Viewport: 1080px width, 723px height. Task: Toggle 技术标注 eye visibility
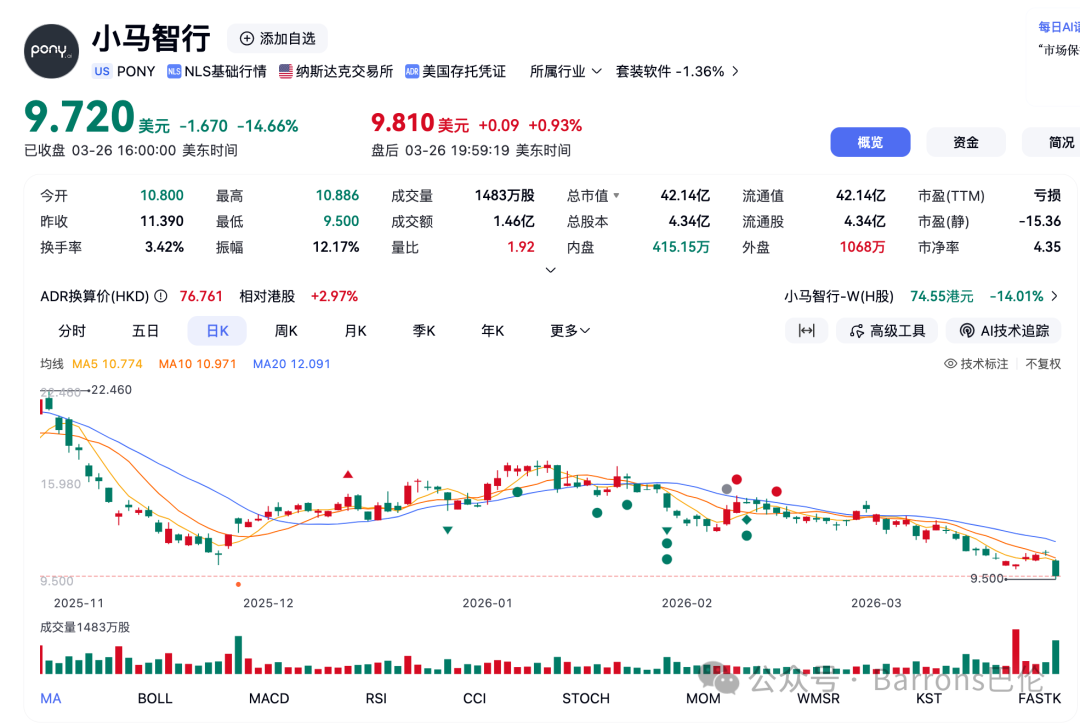[951, 364]
